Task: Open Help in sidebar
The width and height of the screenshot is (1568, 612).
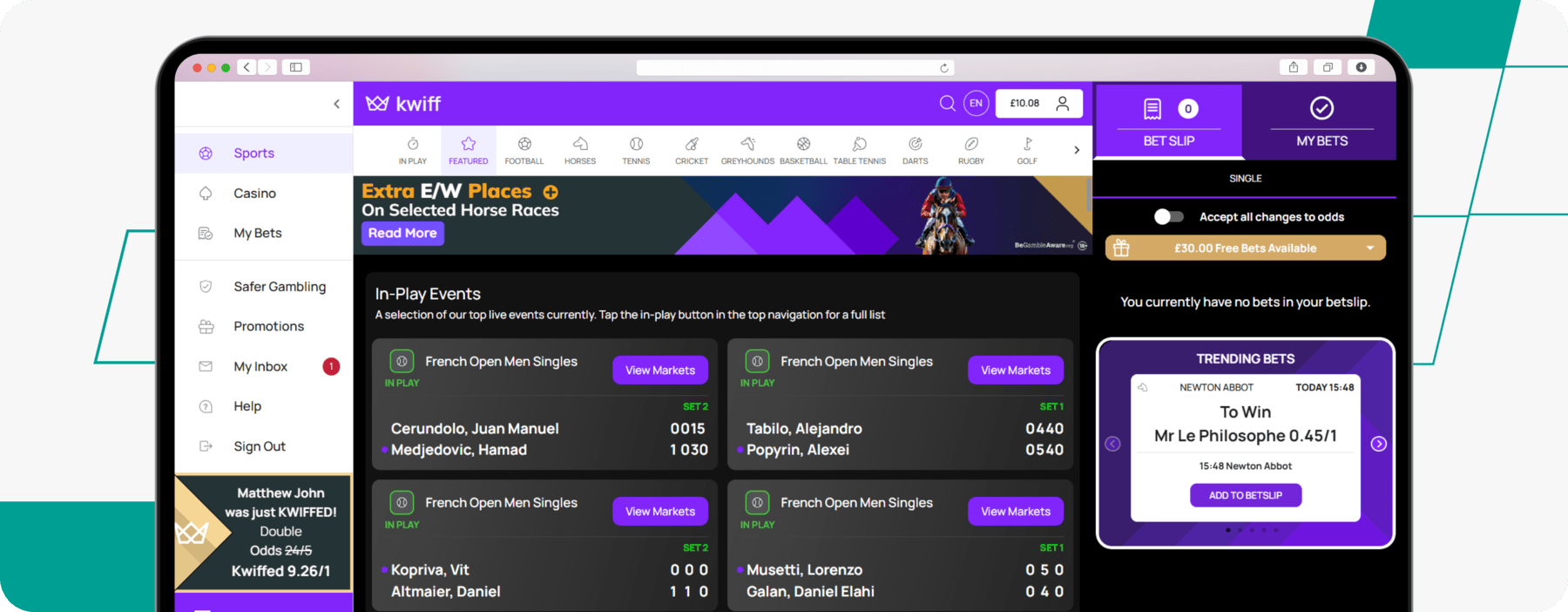Action: coord(264,406)
